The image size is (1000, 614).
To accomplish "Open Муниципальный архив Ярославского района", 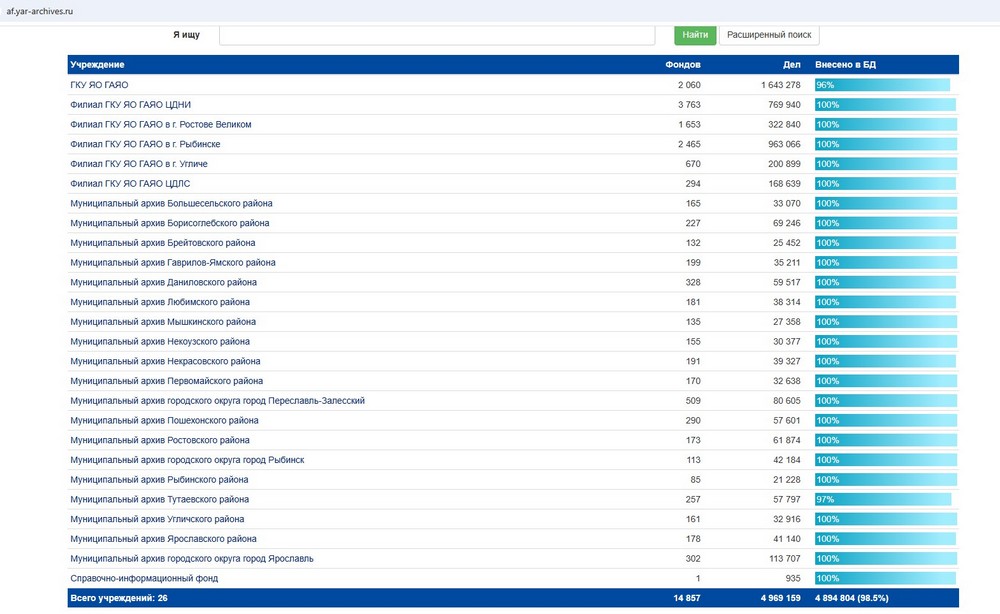I will [x=163, y=539].
